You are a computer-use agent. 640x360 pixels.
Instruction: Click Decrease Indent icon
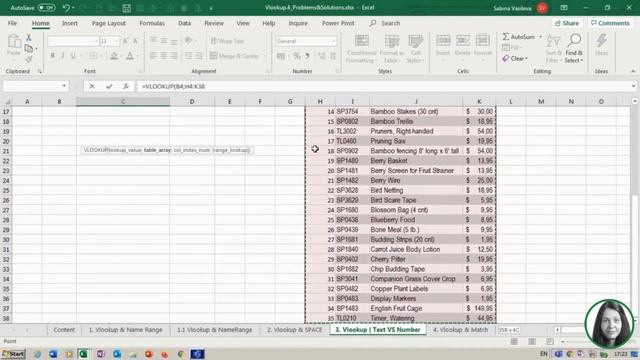tap(188, 56)
